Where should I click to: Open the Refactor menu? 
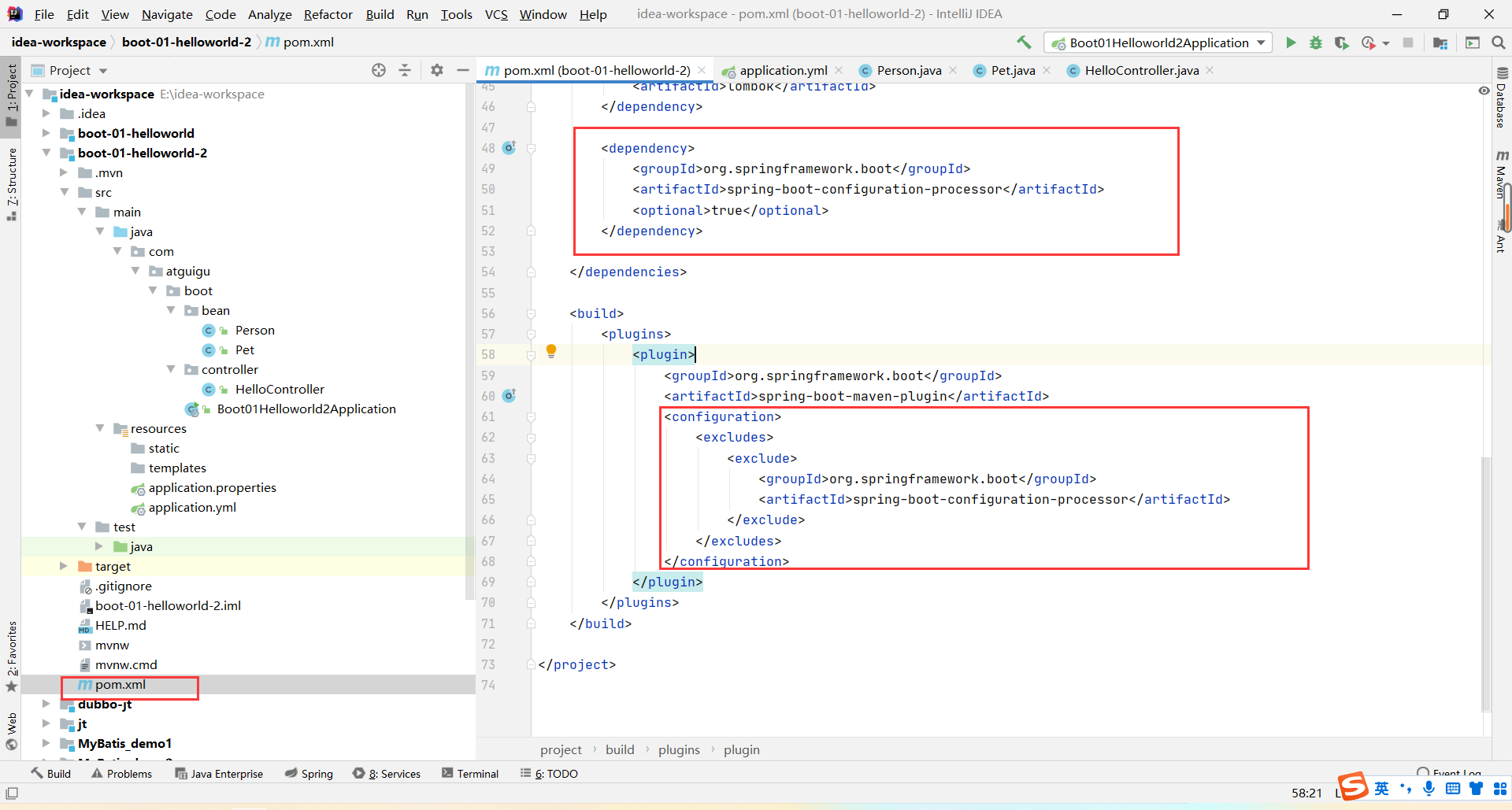pos(328,14)
